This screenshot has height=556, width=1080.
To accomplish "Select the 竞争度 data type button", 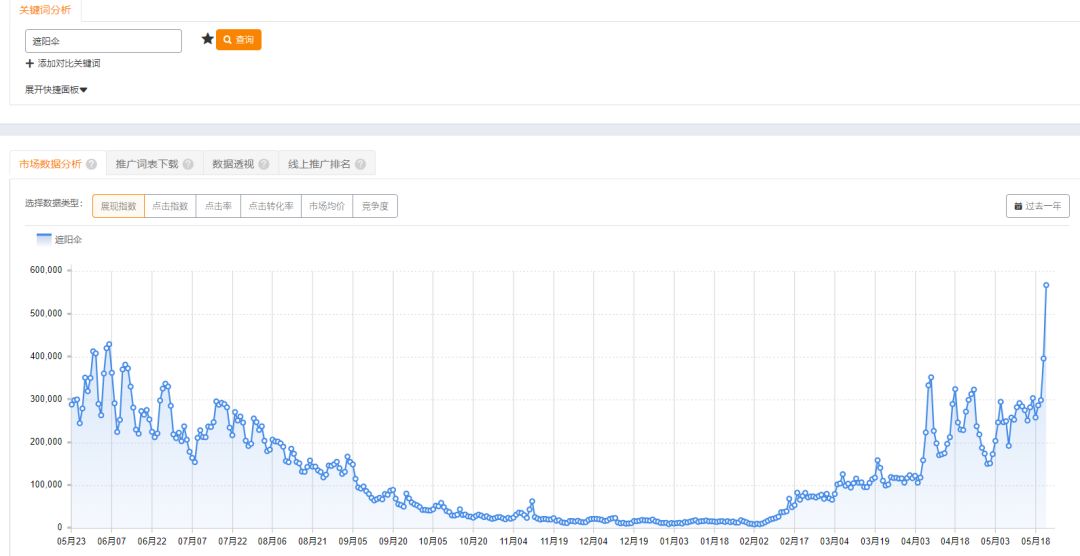I will coord(375,206).
